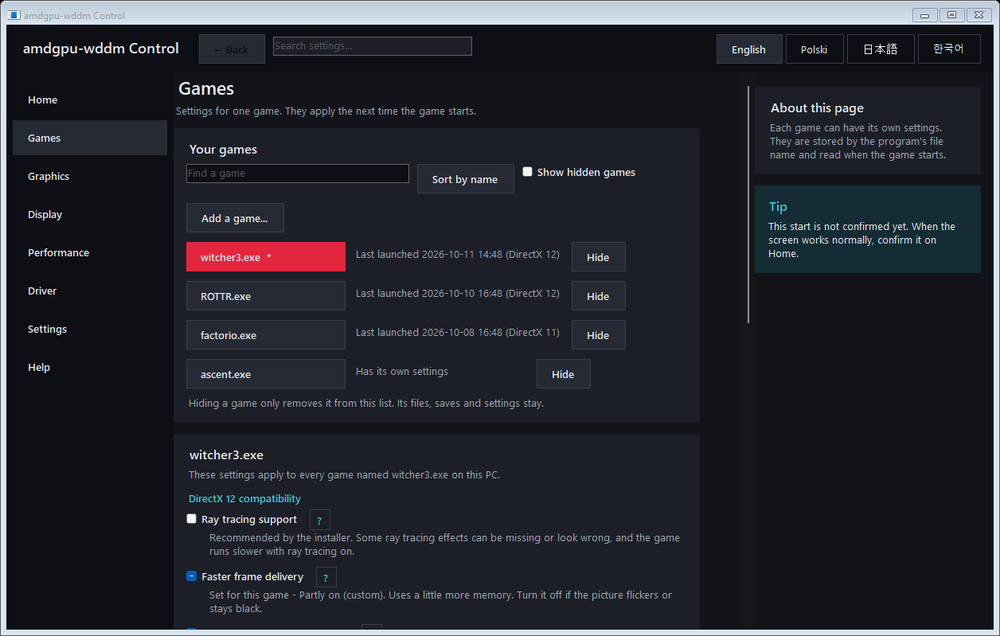Select Games in the sidebar

point(90,138)
